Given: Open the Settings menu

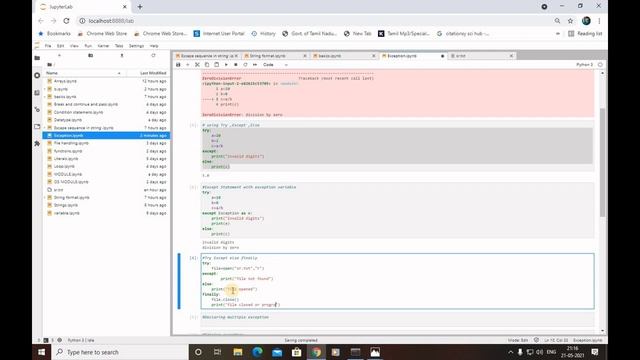Looking at the screenshot, I should (x=136, y=46).
